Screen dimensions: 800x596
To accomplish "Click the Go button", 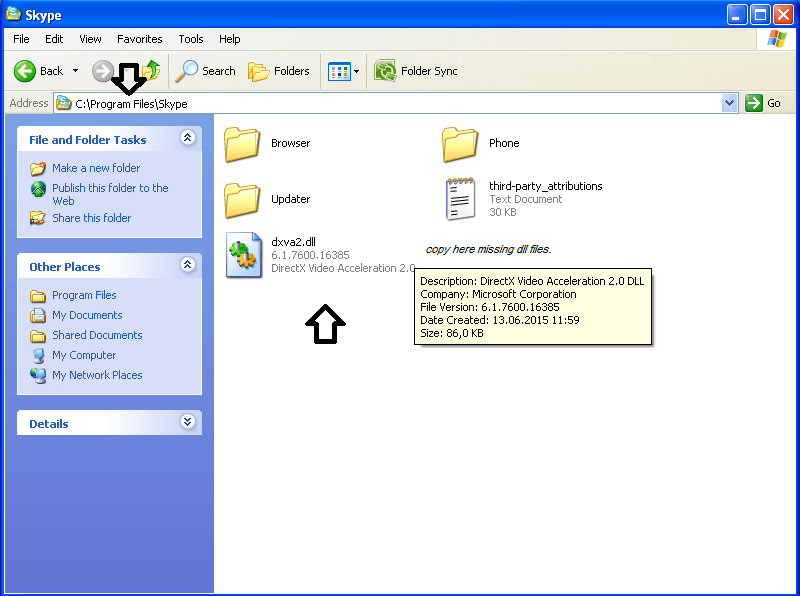I will (763, 103).
